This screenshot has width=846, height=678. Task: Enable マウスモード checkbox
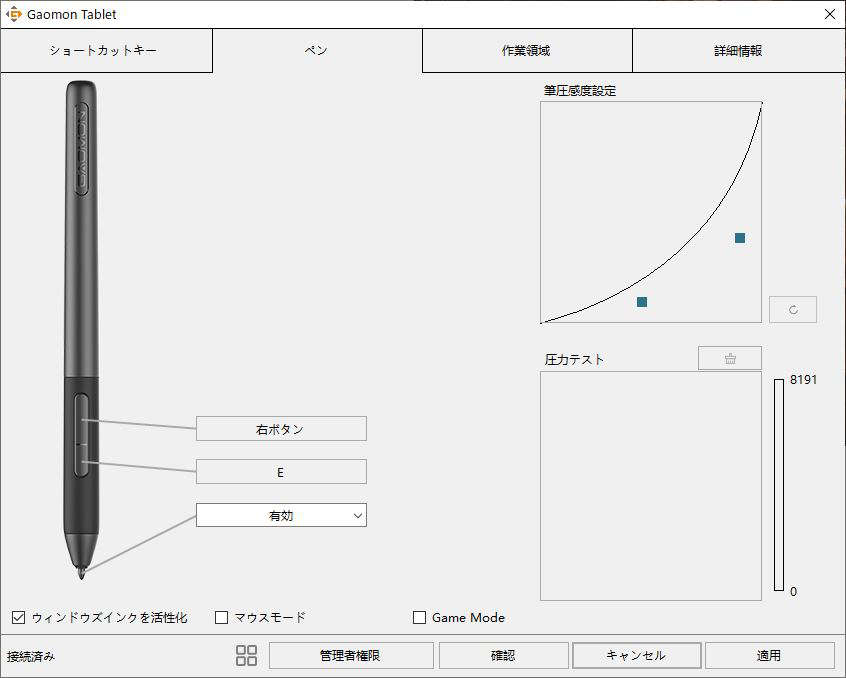[x=221, y=617]
